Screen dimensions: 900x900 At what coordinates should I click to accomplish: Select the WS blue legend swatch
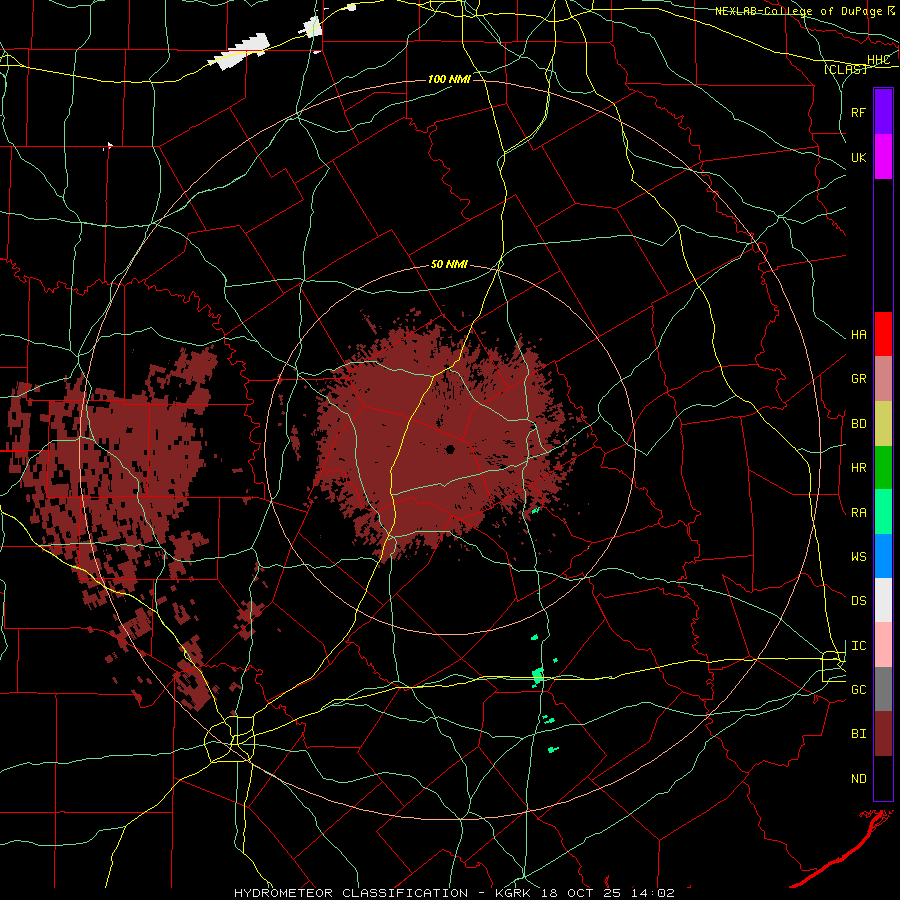point(883,556)
